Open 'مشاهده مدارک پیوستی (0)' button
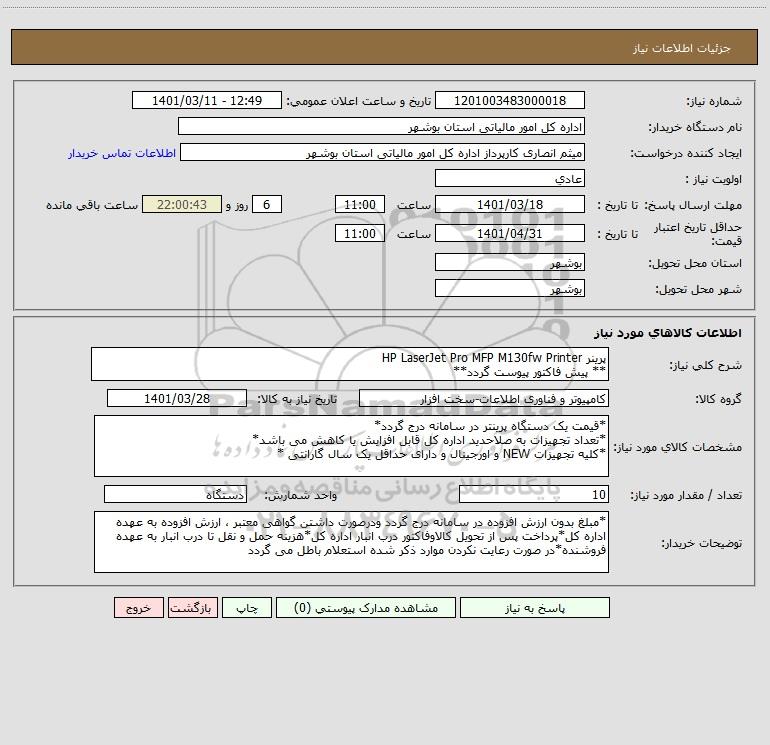Viewport: 770px width, 745px height. pos(366,608)
